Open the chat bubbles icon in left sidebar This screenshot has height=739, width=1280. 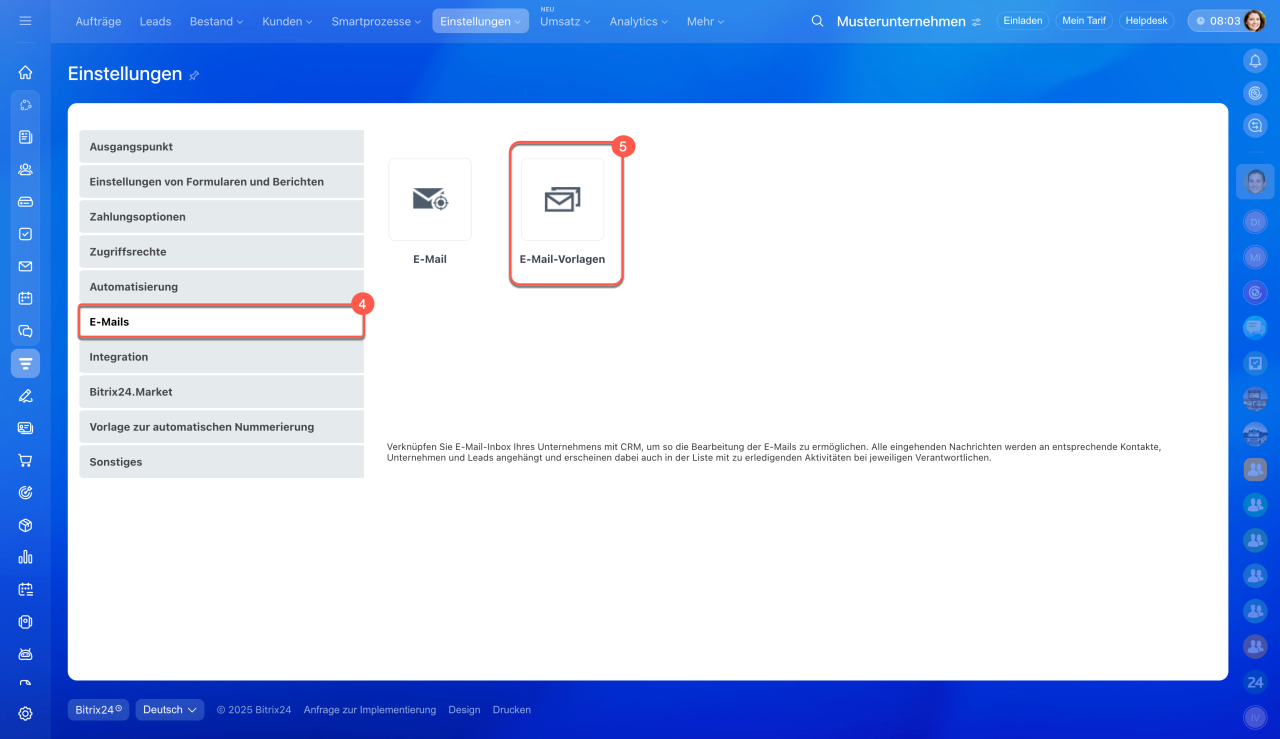[25, 331]
